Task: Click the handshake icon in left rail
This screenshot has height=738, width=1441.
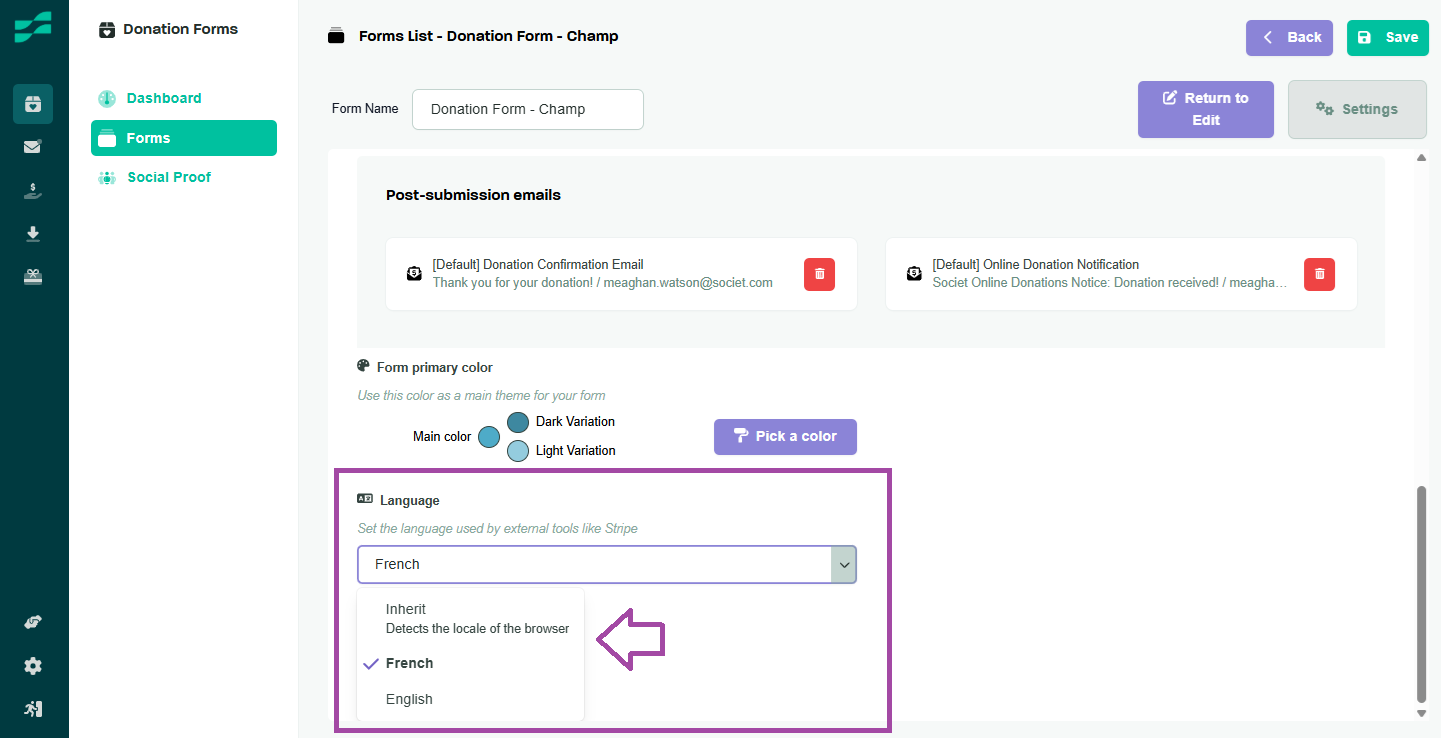Action: tap(33, 622)
